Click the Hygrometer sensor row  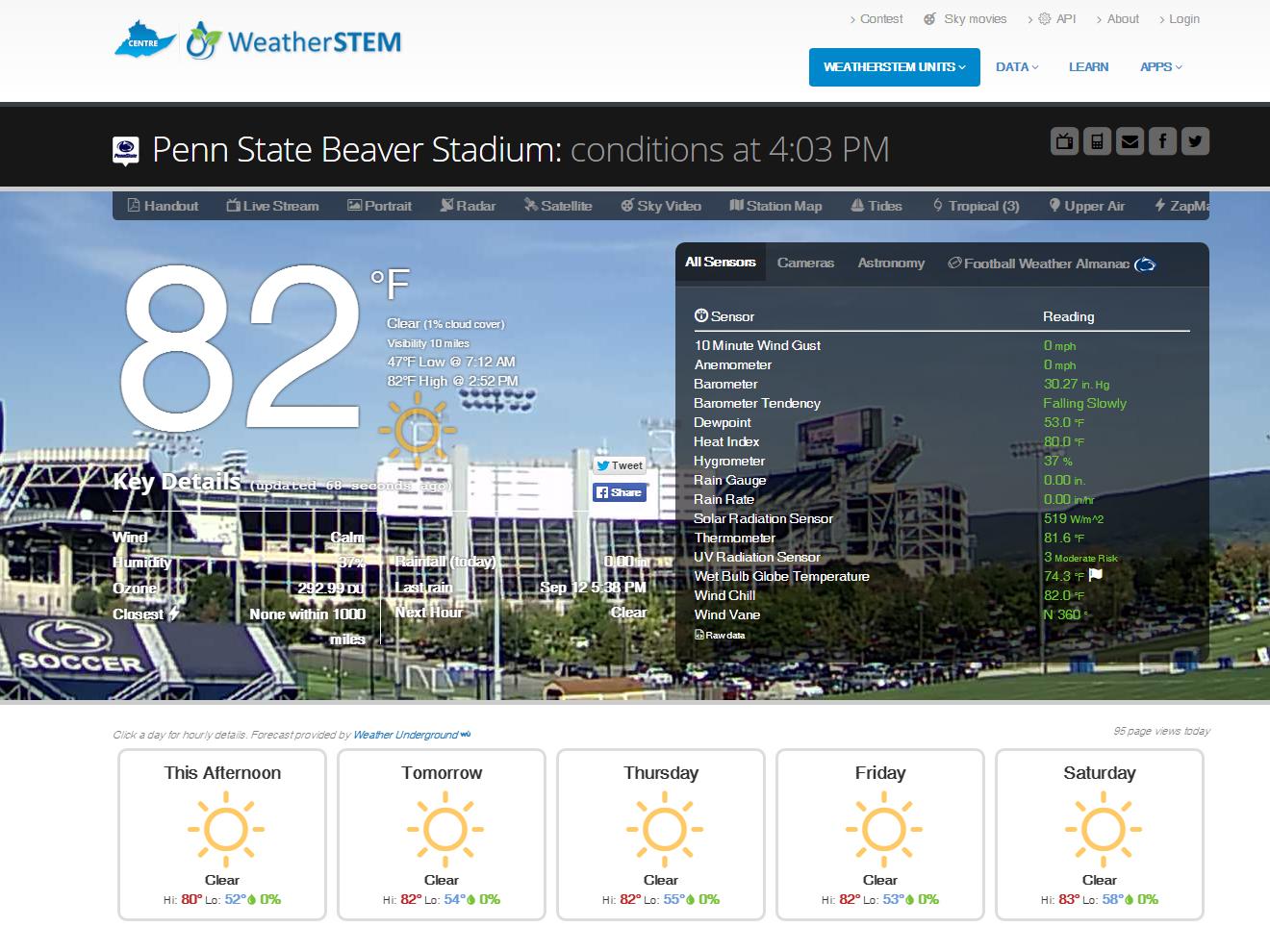pyautogui.click(x=942, y=461)
